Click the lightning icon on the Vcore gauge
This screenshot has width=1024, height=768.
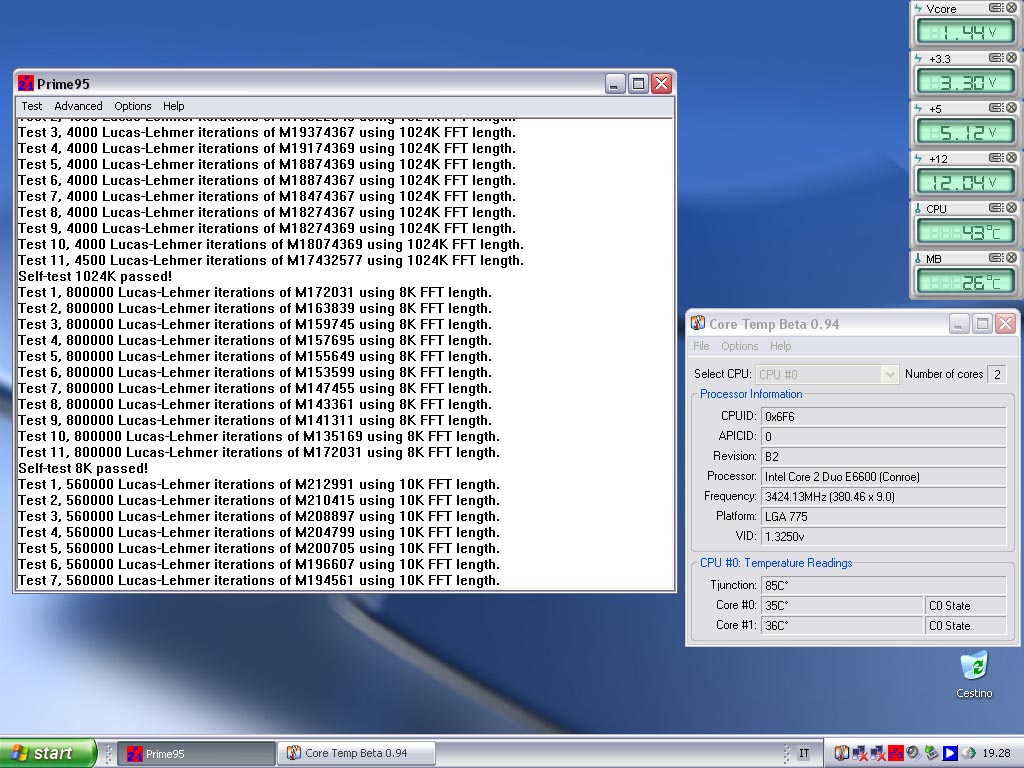pyautogui.click(x=918, y=8)
